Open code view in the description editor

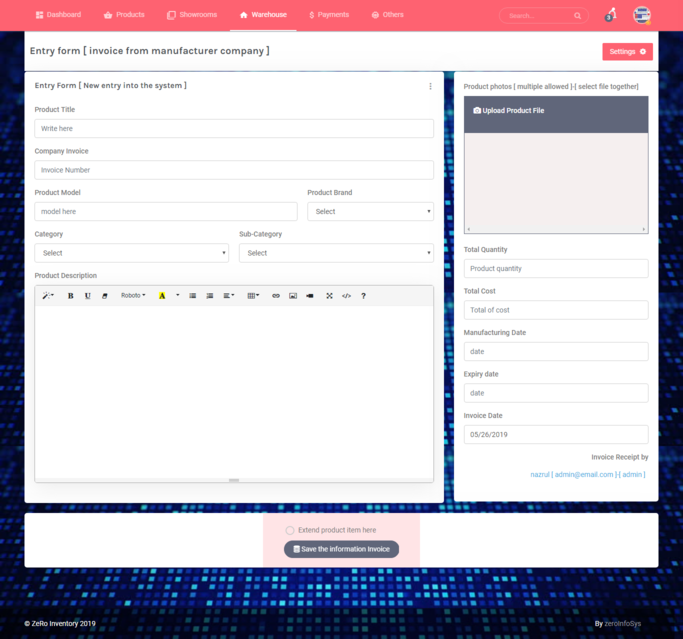(x=346, y=296)
